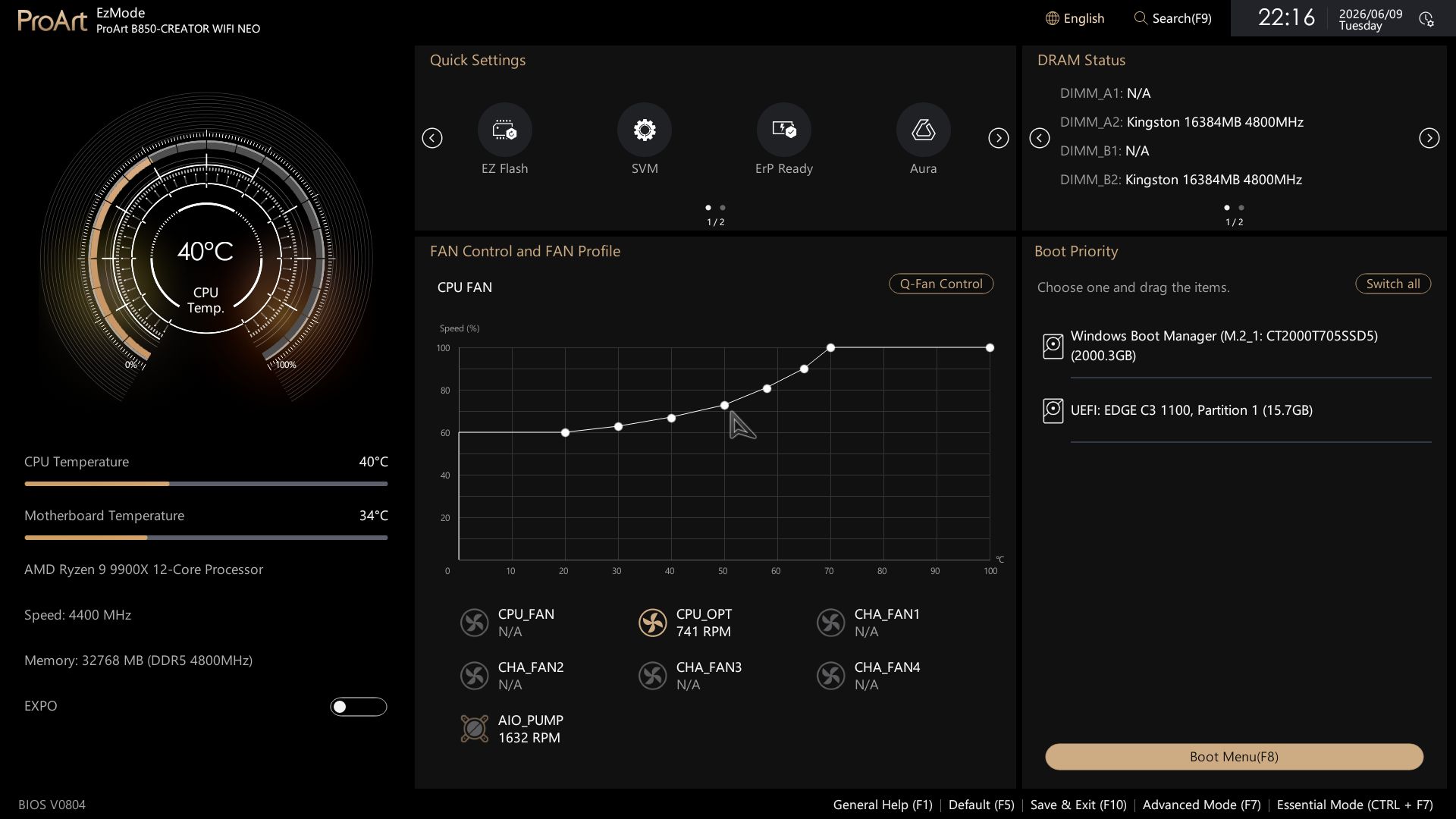Click the 22:16 clock time

tap(1286, 17)
